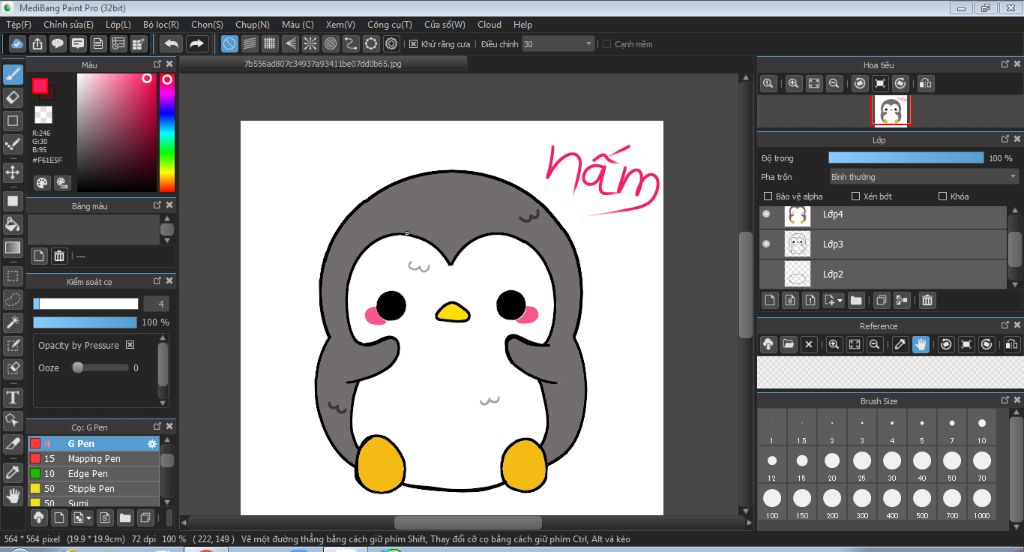Select the Text tool
This screenshot has width=1024, height=552.
(13, 397)
